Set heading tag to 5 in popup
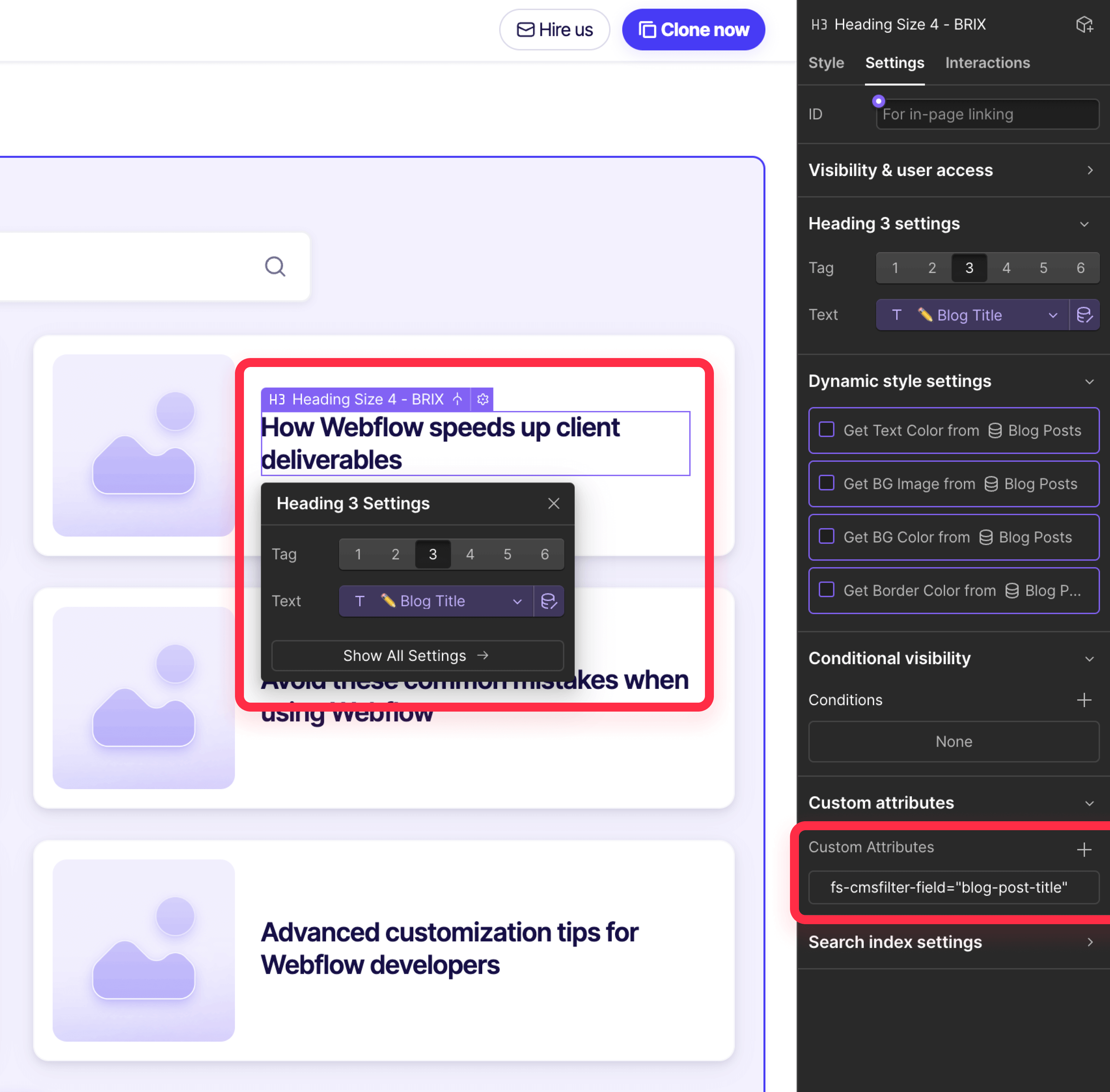 pos(507,554)
